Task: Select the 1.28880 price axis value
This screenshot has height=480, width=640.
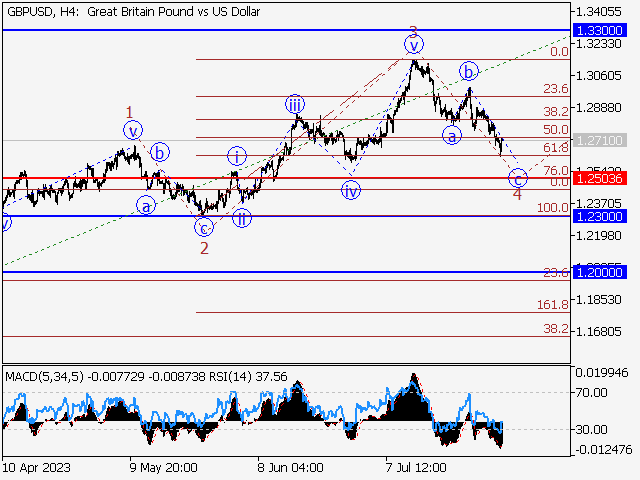Action: click(x=599, y=107)
